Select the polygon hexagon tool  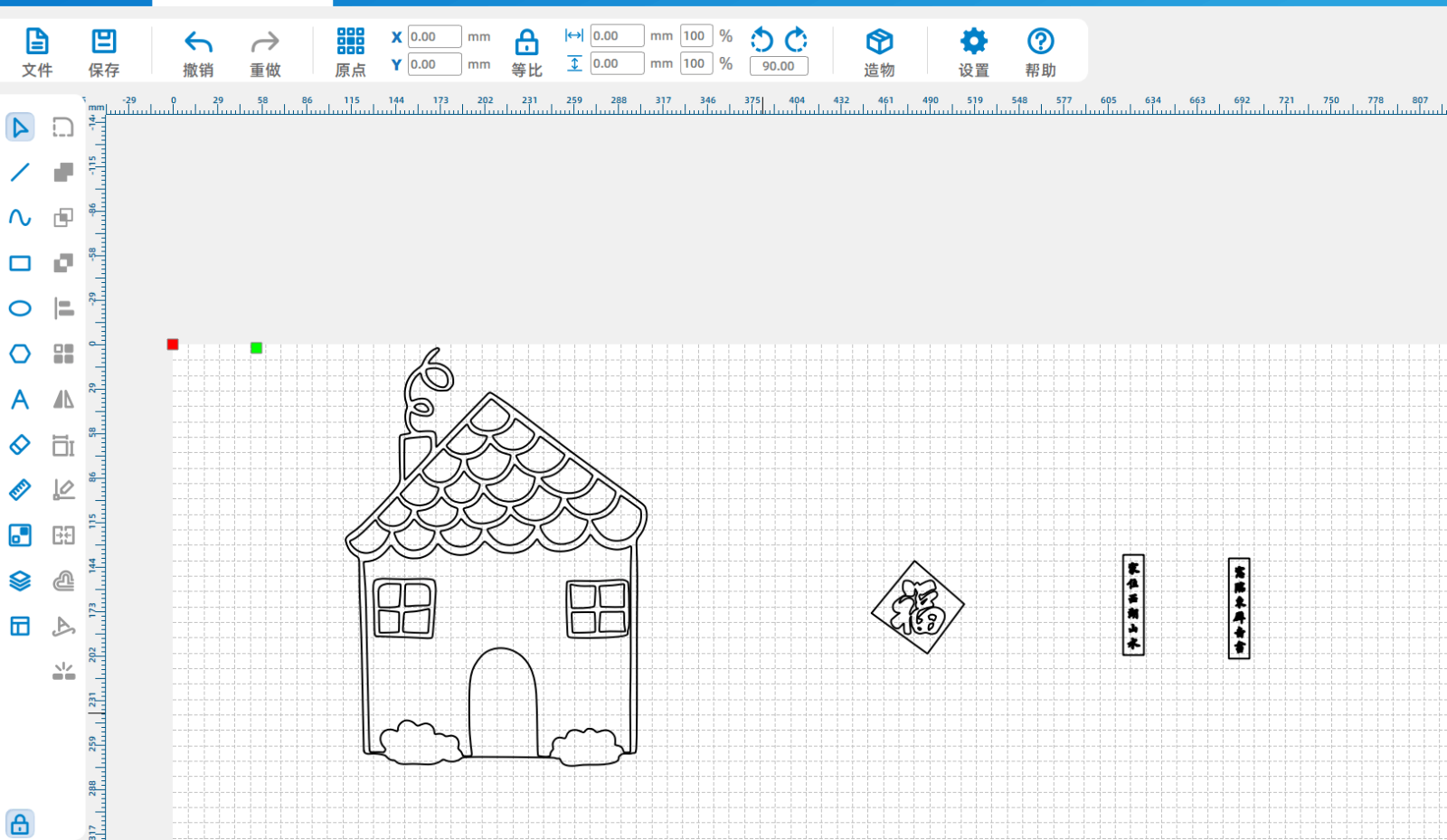tap(20, 354)
